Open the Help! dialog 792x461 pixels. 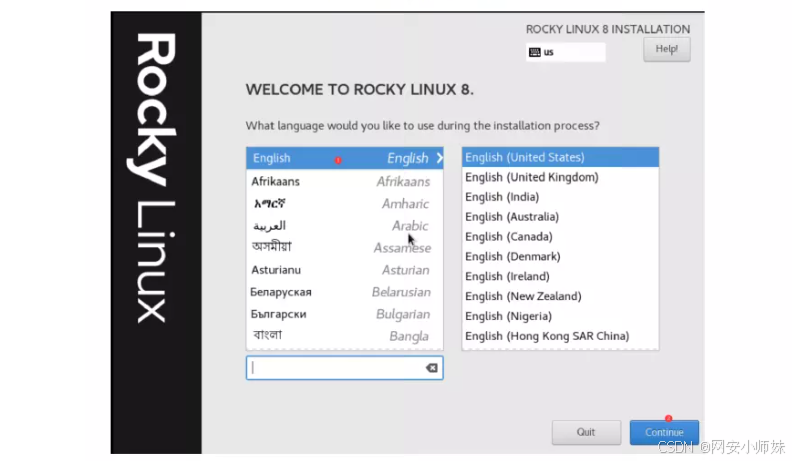point(666,49)
